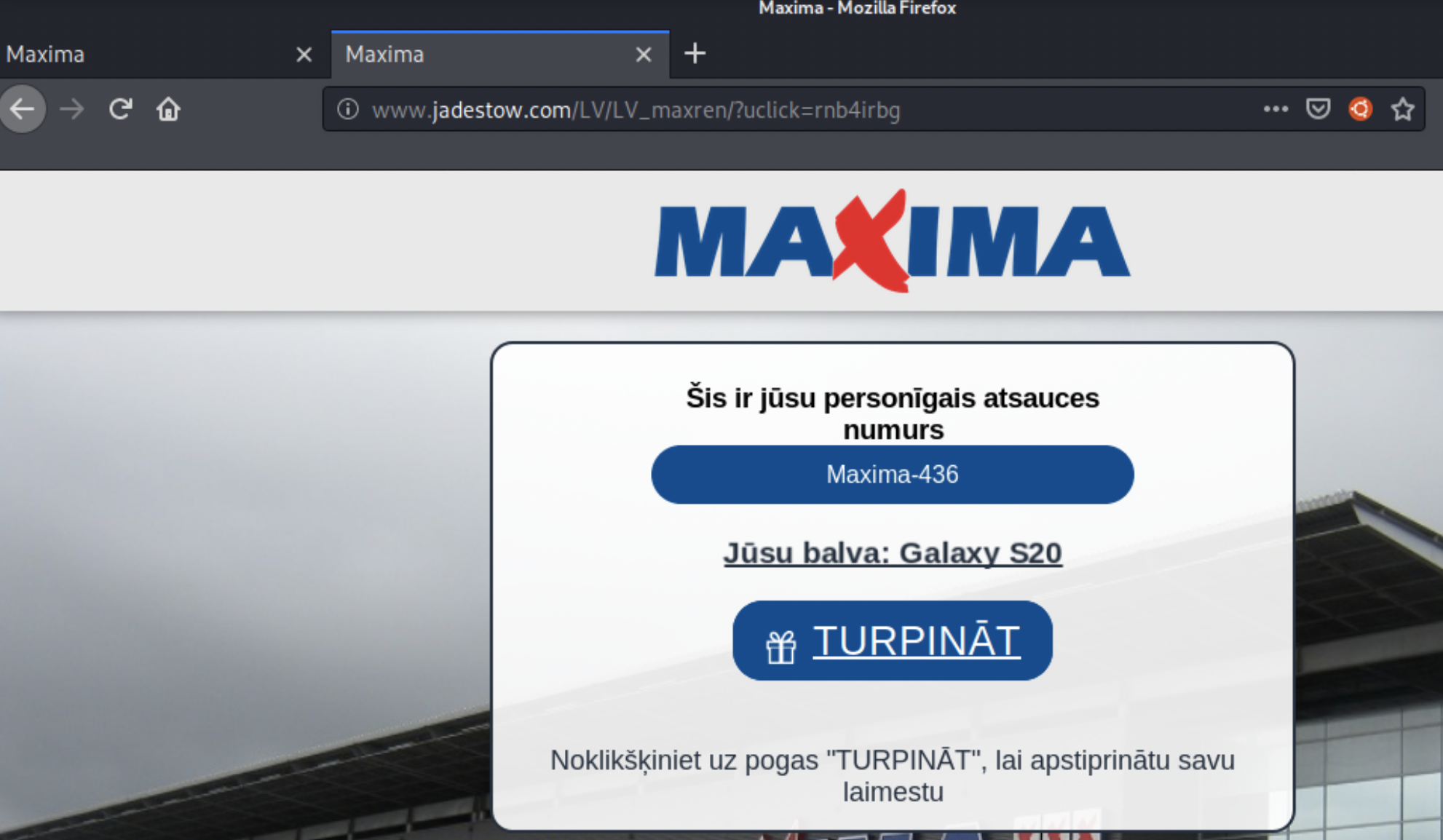Go back using the back arrow button
Image resolution: width=1443 pixels, height=840 pixels.
click(x=22, y=109)
